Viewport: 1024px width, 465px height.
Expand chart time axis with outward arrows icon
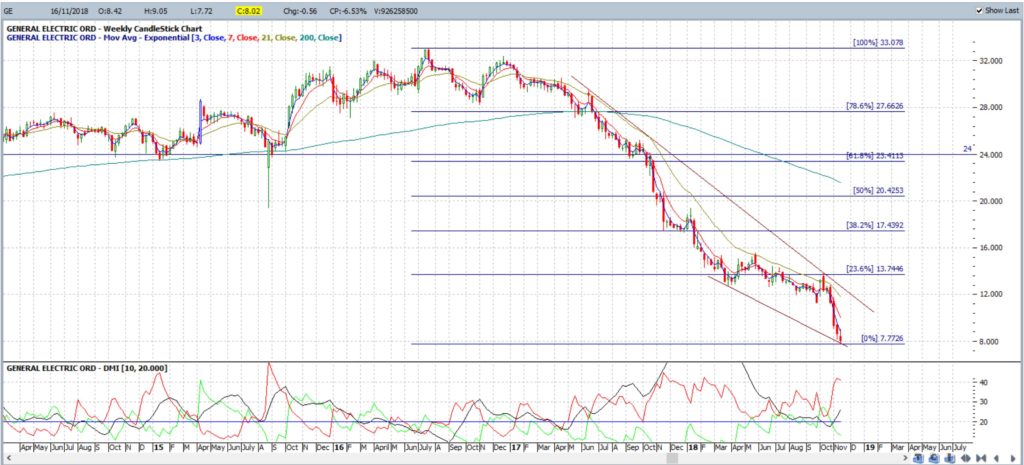pyautogui.click(x=966, y=458)
